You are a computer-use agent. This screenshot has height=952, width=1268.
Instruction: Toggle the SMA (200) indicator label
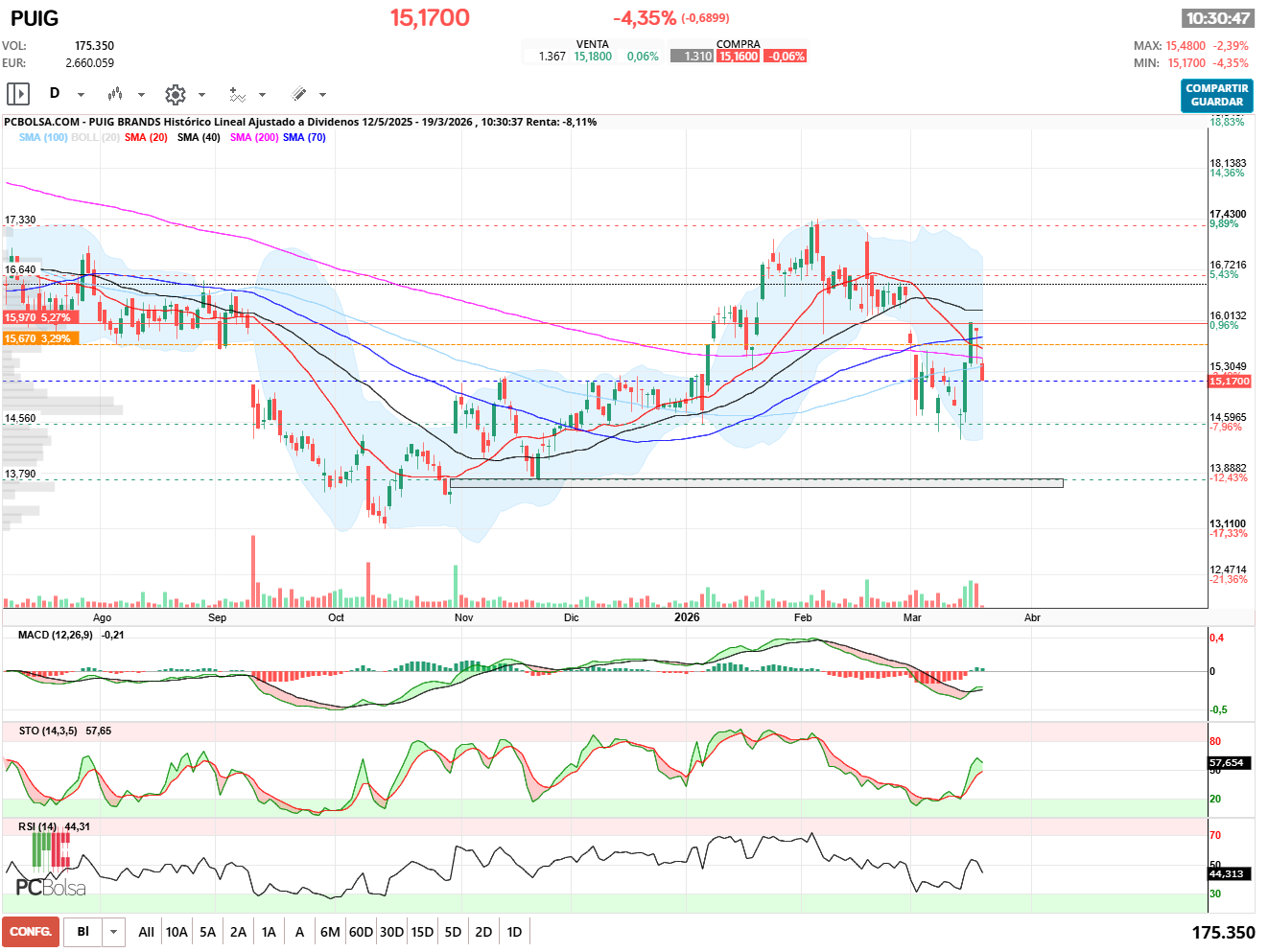pos(254,138)
